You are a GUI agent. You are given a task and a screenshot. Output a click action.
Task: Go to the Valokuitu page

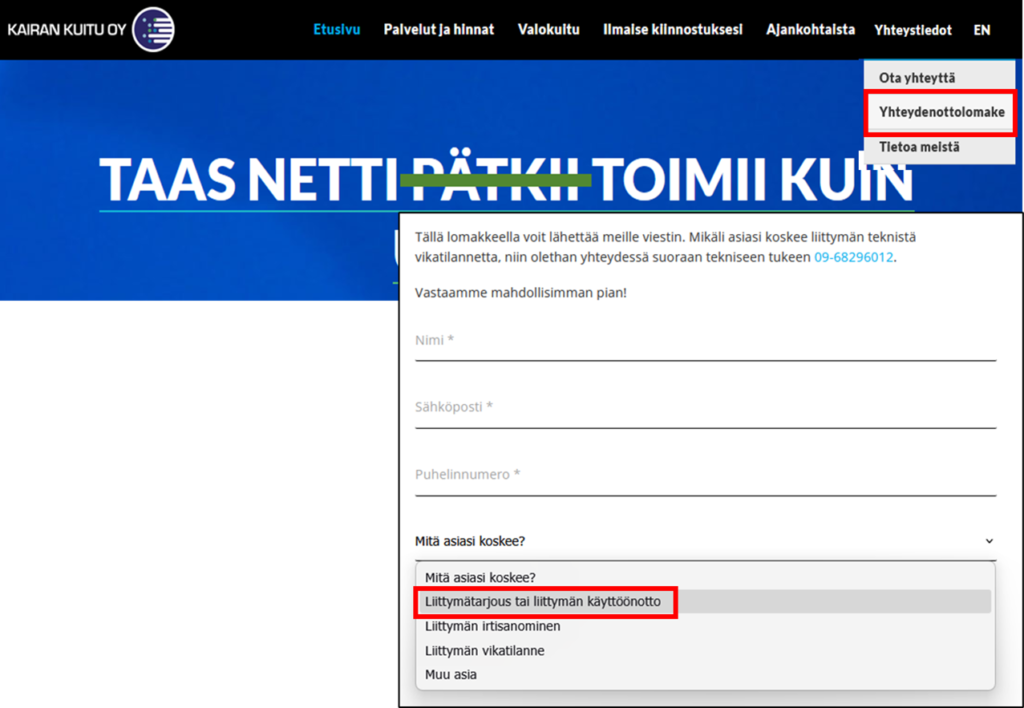(548, 30)
